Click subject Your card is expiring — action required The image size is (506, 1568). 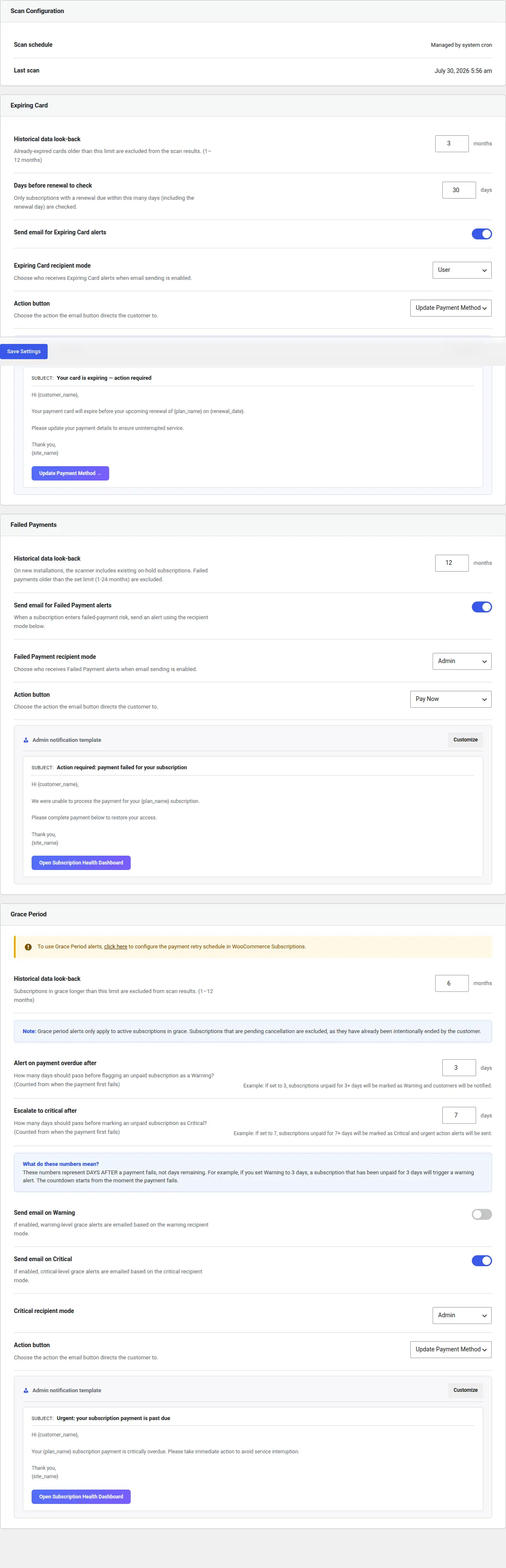point(104,378)
